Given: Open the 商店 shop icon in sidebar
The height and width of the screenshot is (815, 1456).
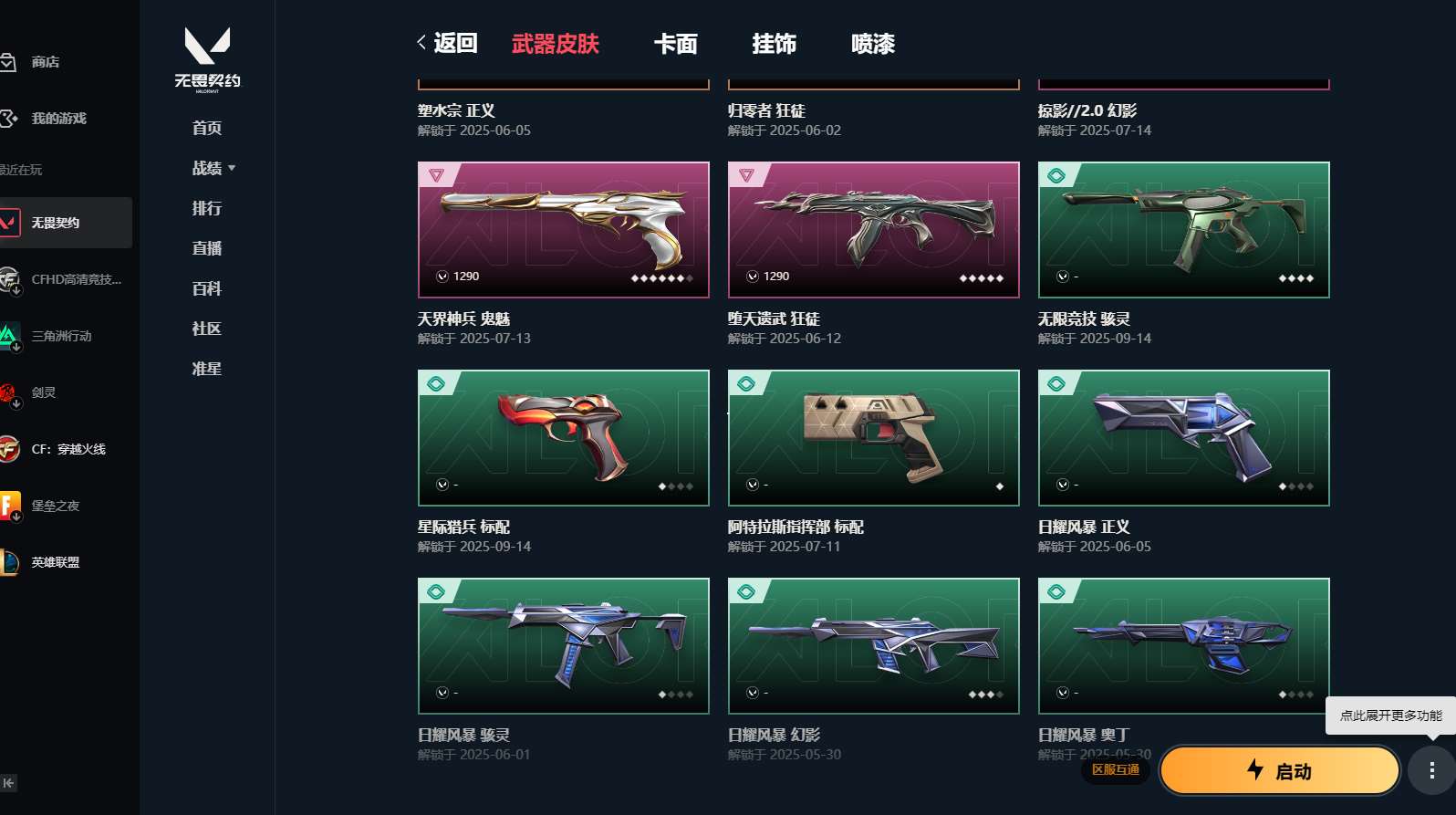Looking at the screenshot, I should [x=8, y=62].
